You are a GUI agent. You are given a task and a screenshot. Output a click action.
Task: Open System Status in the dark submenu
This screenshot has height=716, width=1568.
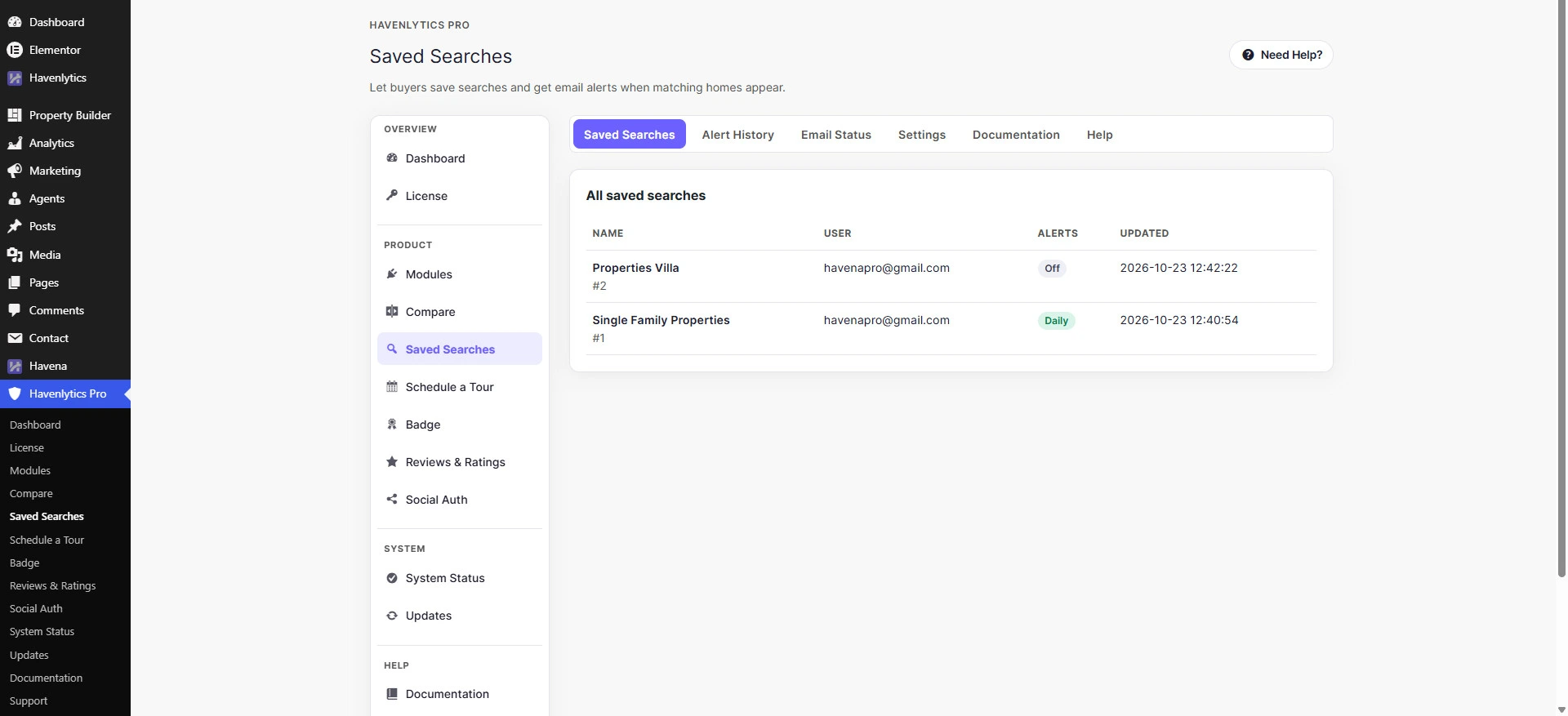(42, 631)
